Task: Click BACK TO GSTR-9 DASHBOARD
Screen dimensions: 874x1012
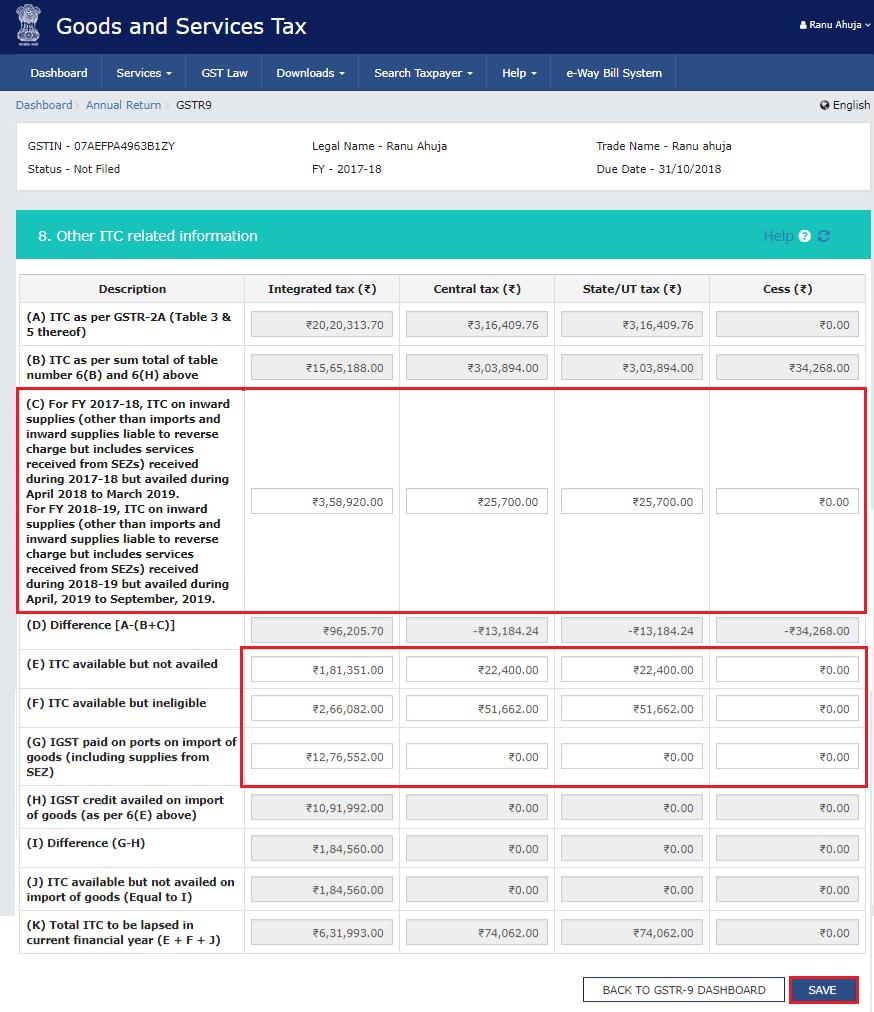Action: coord(683,989)
